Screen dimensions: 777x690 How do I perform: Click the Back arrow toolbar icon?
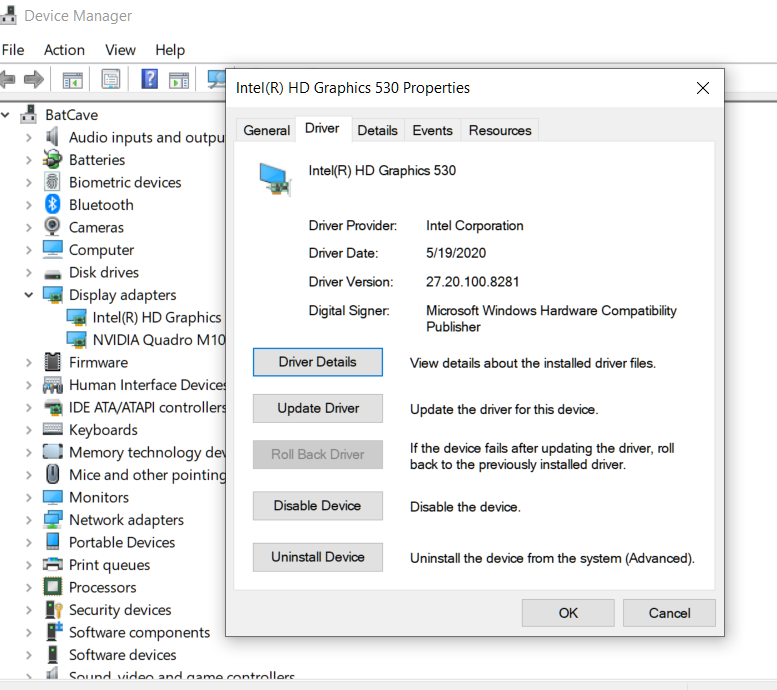[x=7, y=79]
